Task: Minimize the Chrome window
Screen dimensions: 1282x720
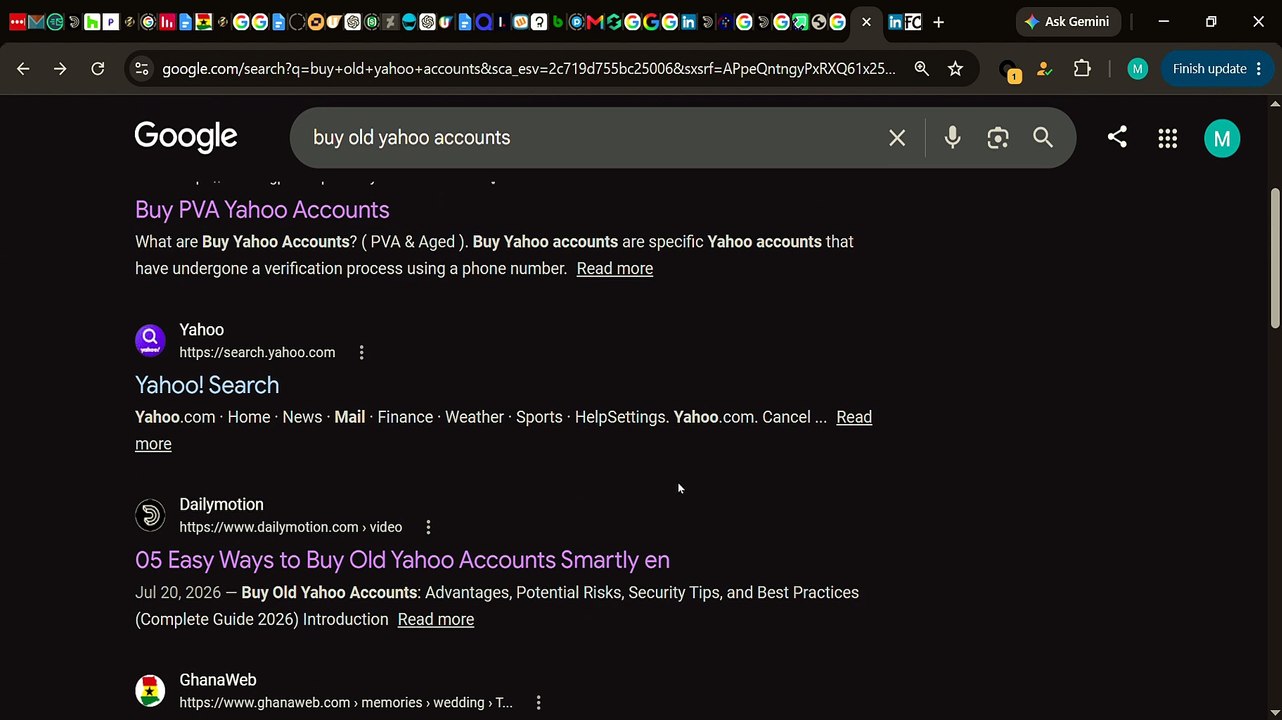Action: coord(1164,22)
